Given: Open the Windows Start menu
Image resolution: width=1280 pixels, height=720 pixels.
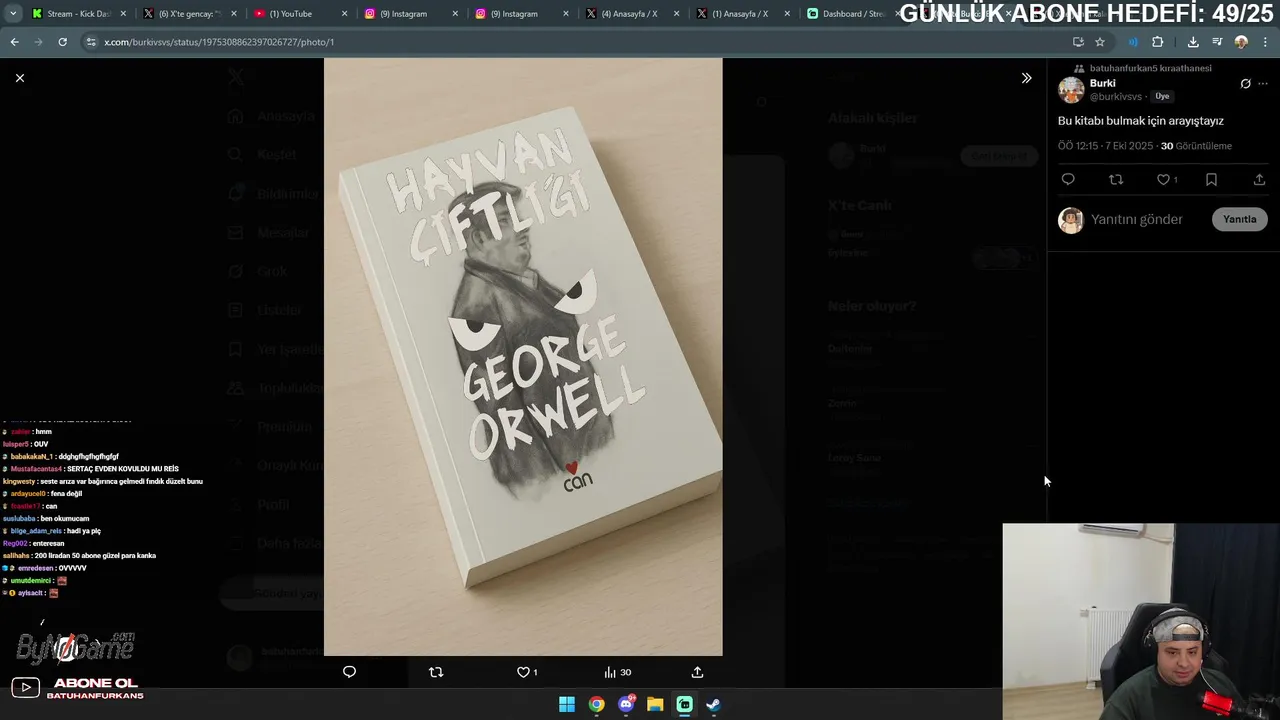Looking at the screenshot, I should coord(567,704).
